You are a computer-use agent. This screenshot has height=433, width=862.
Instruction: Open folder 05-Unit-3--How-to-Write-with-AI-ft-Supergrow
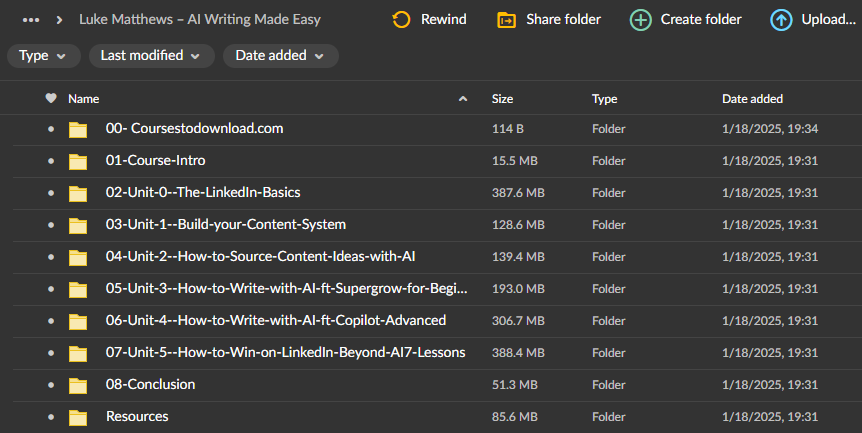coord(286,288)
